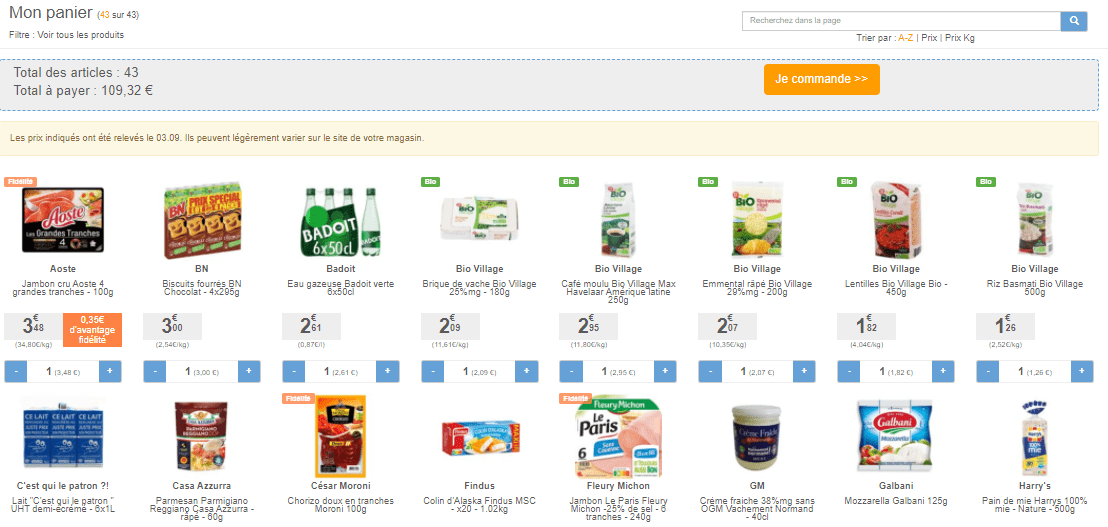Increase Bio Village emmental râpé quantity

pos(804,372)
